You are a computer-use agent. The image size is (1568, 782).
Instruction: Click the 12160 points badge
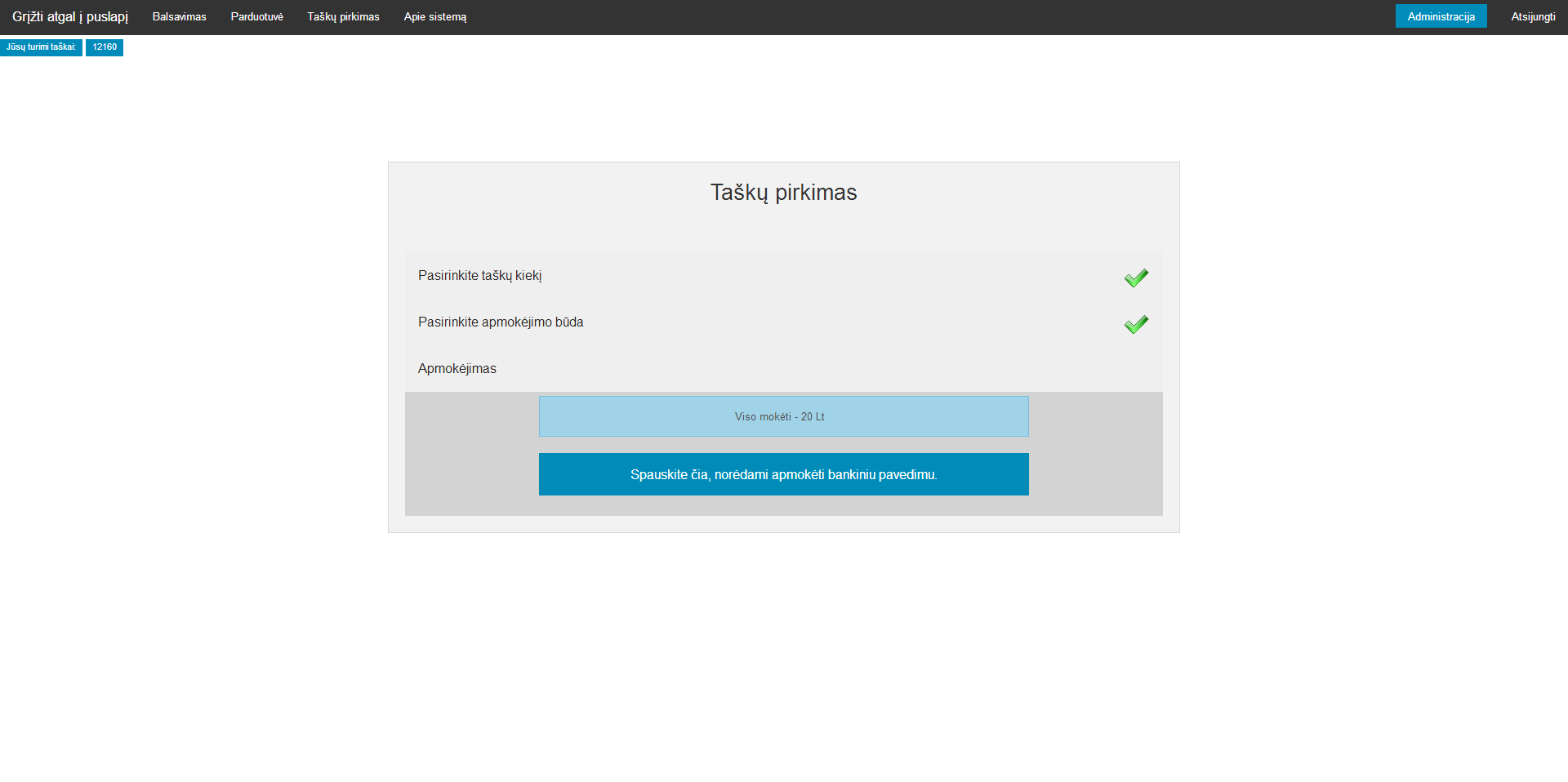coord(105,47)
